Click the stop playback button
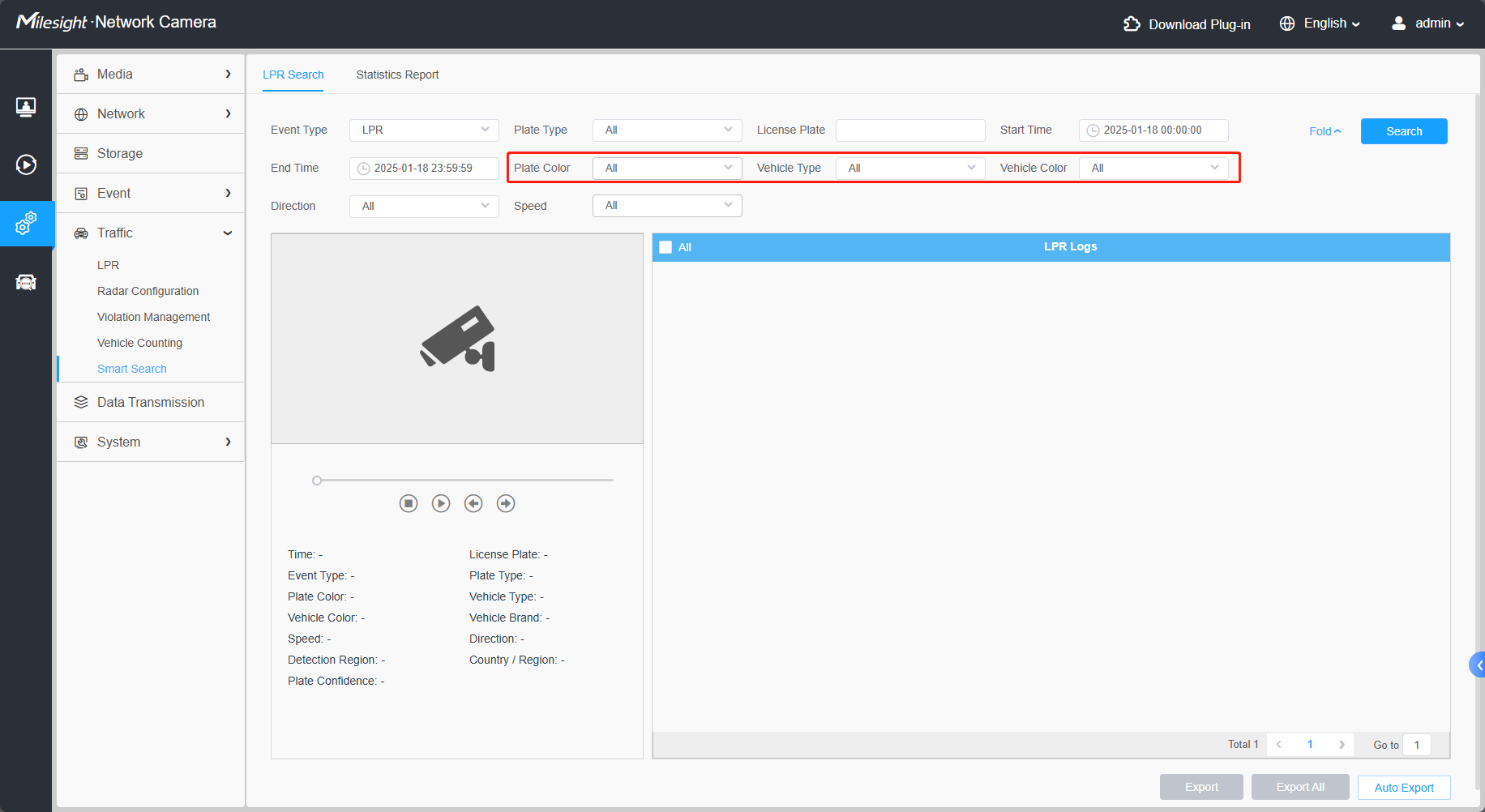 pos(409,503)
